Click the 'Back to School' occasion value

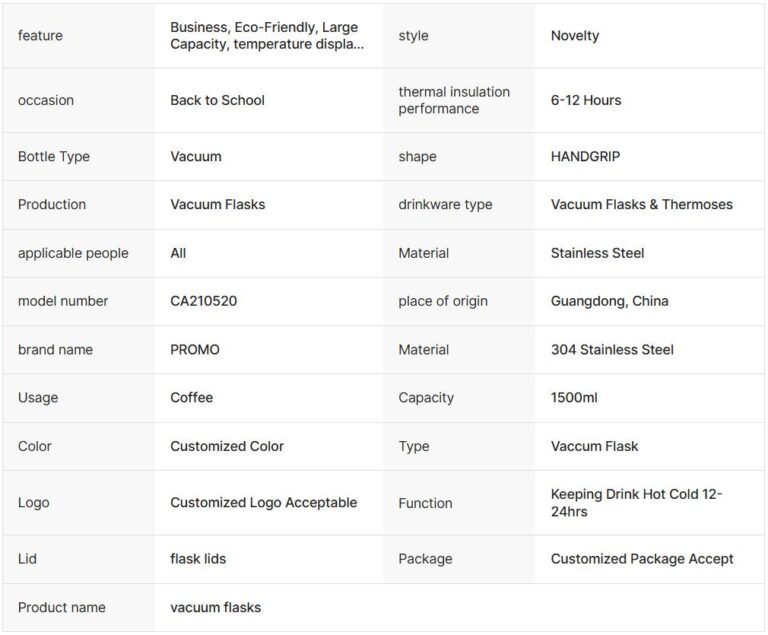(x=217, y=100)
